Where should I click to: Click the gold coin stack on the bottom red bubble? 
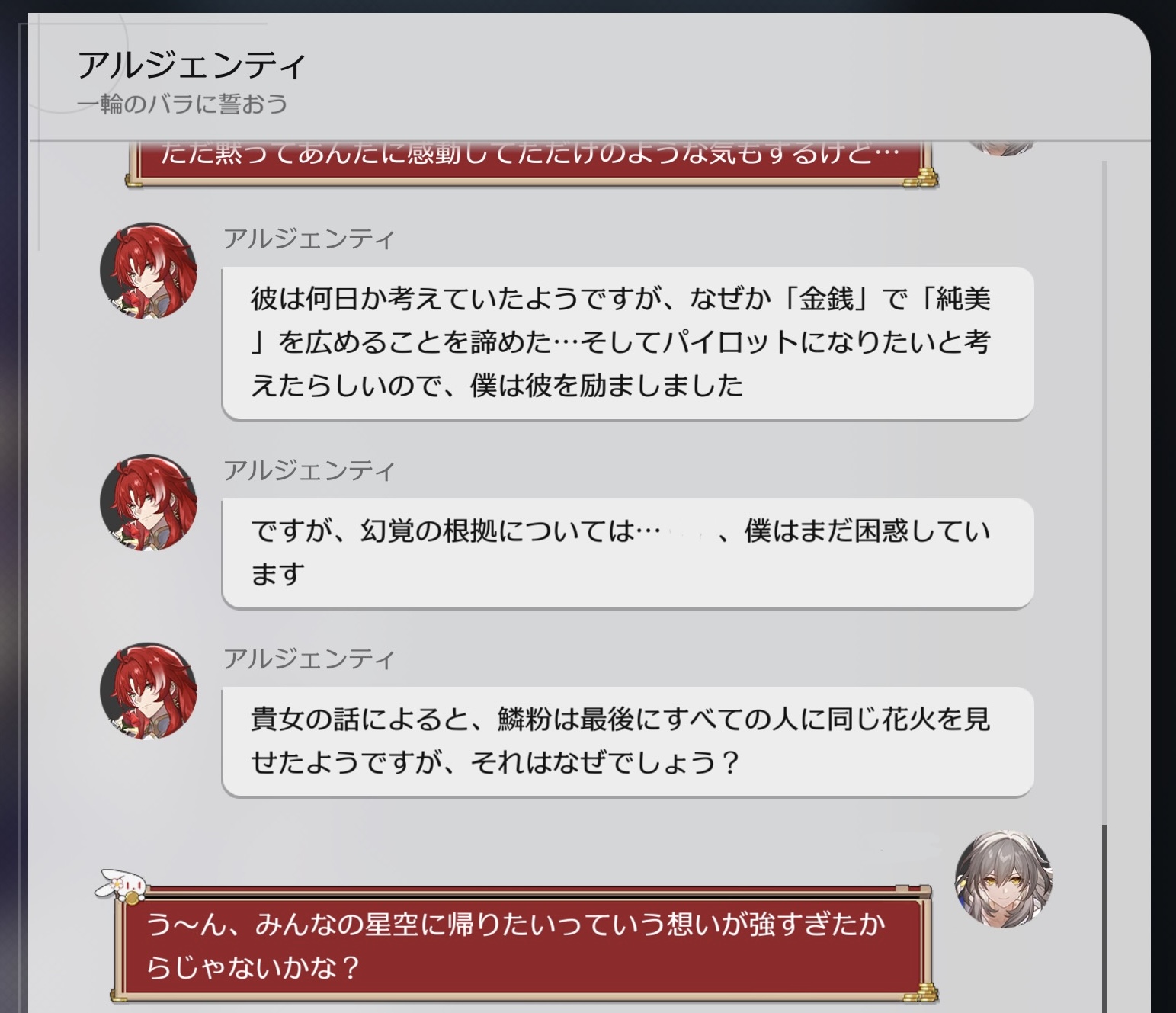pyautogui.click(x=920, y=992)
